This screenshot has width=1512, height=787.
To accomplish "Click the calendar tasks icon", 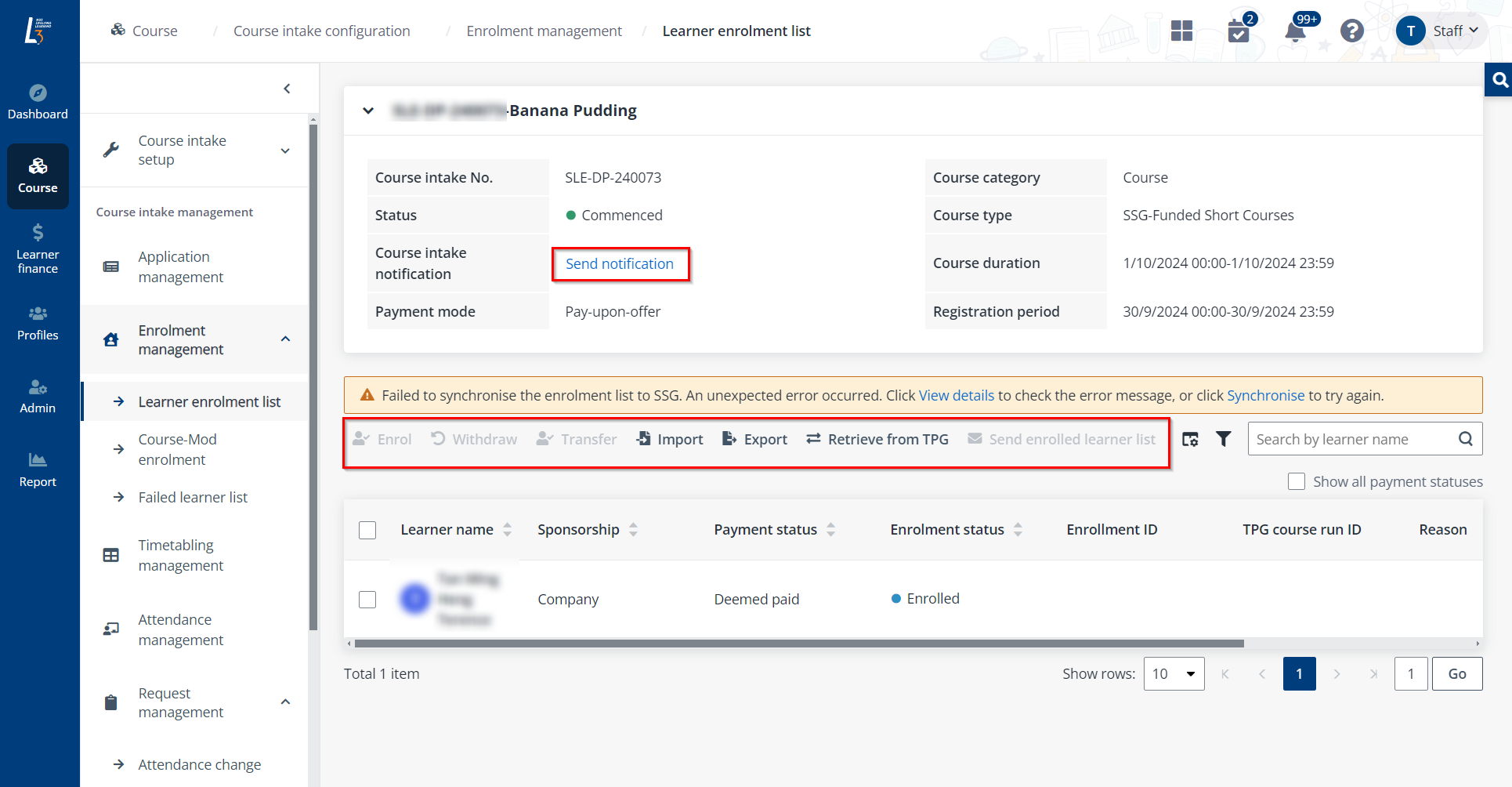I will (x=1239, y=31).
